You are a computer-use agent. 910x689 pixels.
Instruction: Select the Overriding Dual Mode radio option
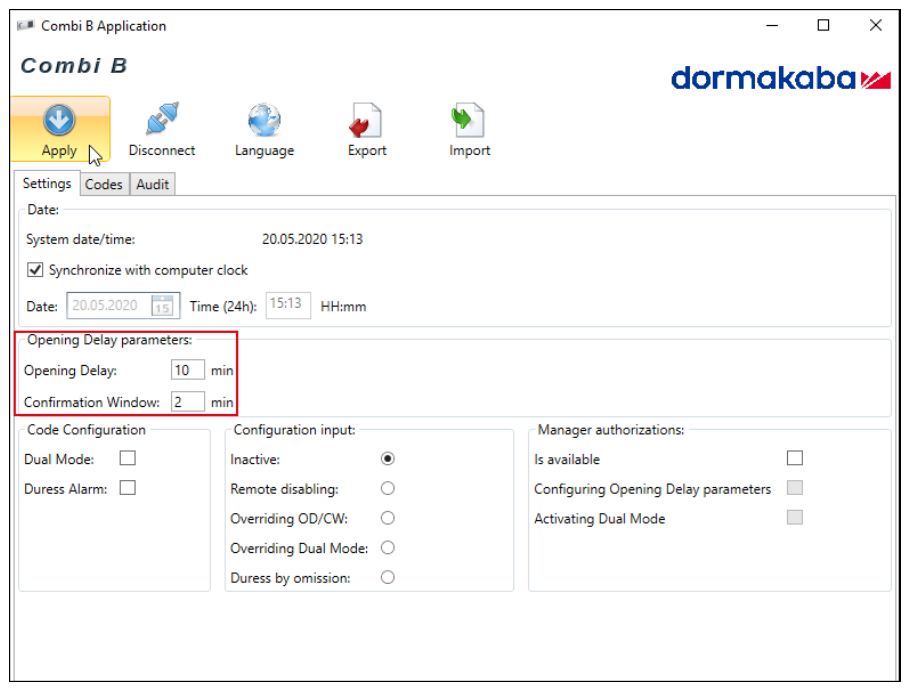coord(388,548)
